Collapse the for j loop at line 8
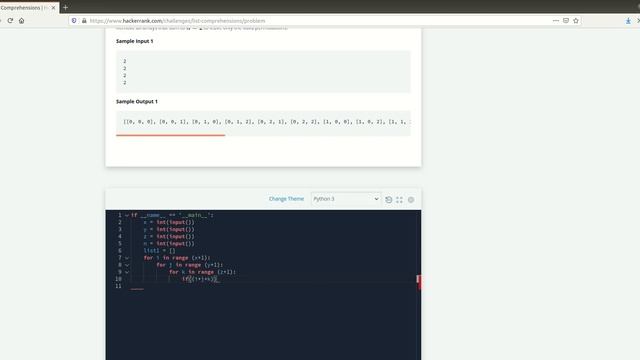This screenshot has height=360, width=640. [x=127, y=265]
